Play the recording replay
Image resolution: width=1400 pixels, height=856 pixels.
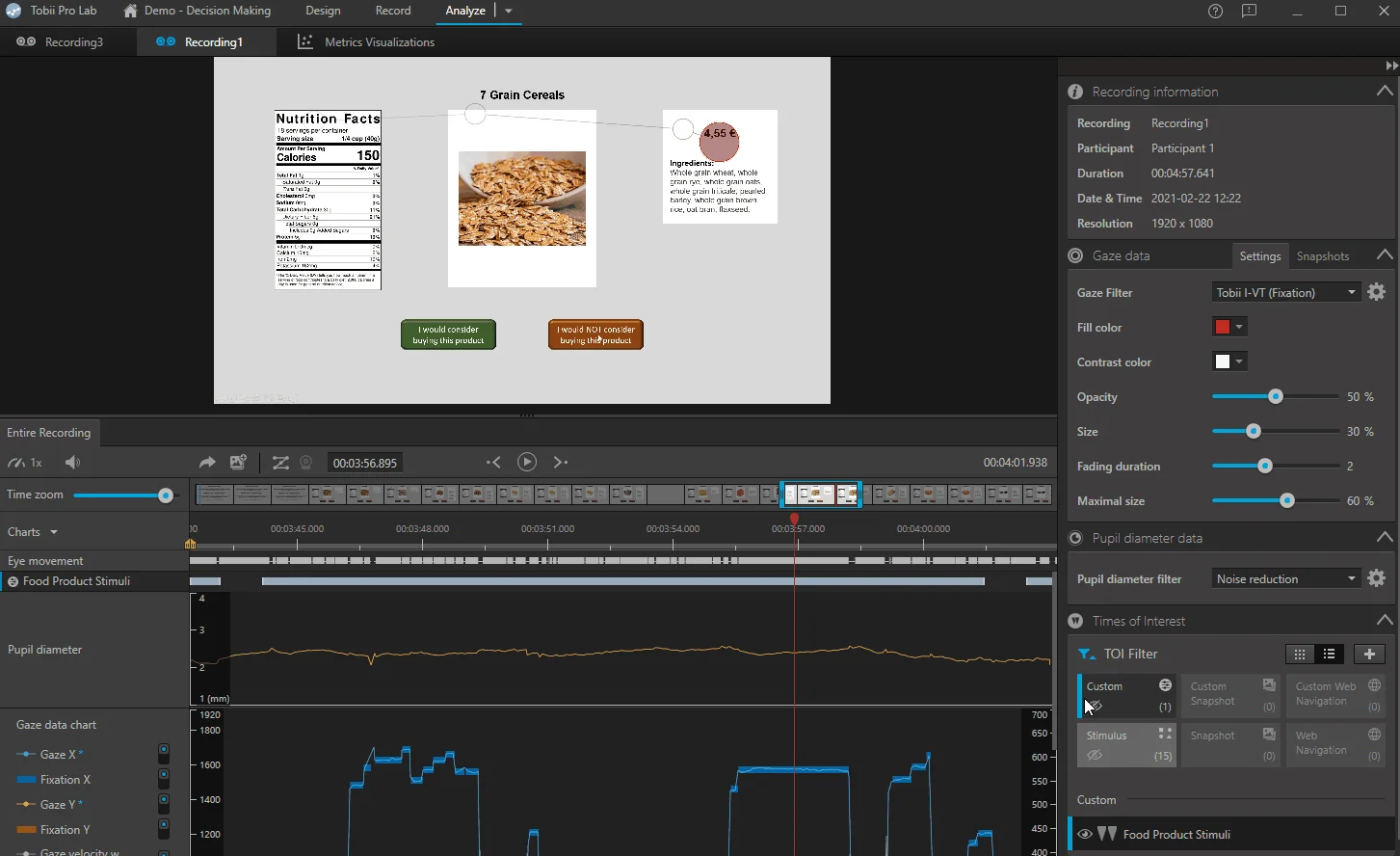pos(527,463)
